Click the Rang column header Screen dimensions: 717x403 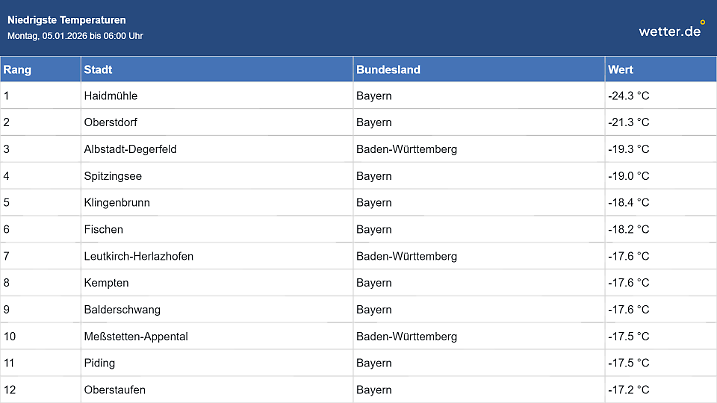point(16,70)
